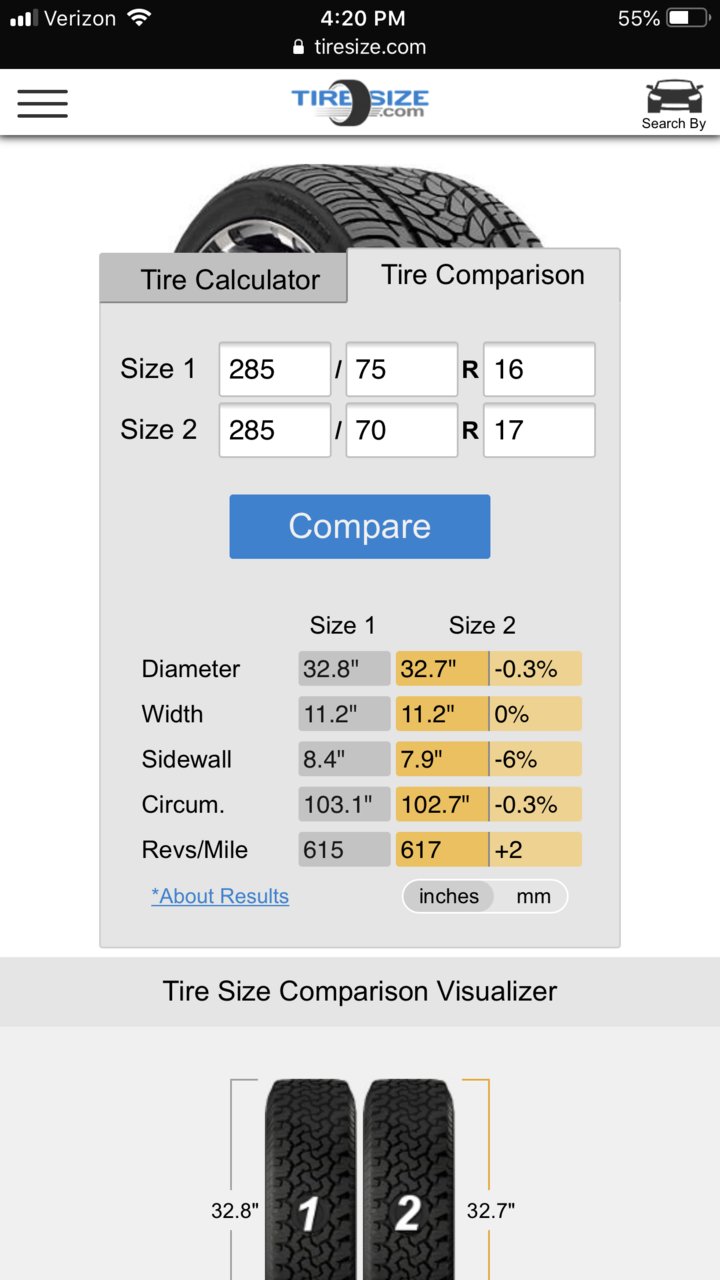Click the blue Compare button
720x1280 pixels.
pos(360,526)
